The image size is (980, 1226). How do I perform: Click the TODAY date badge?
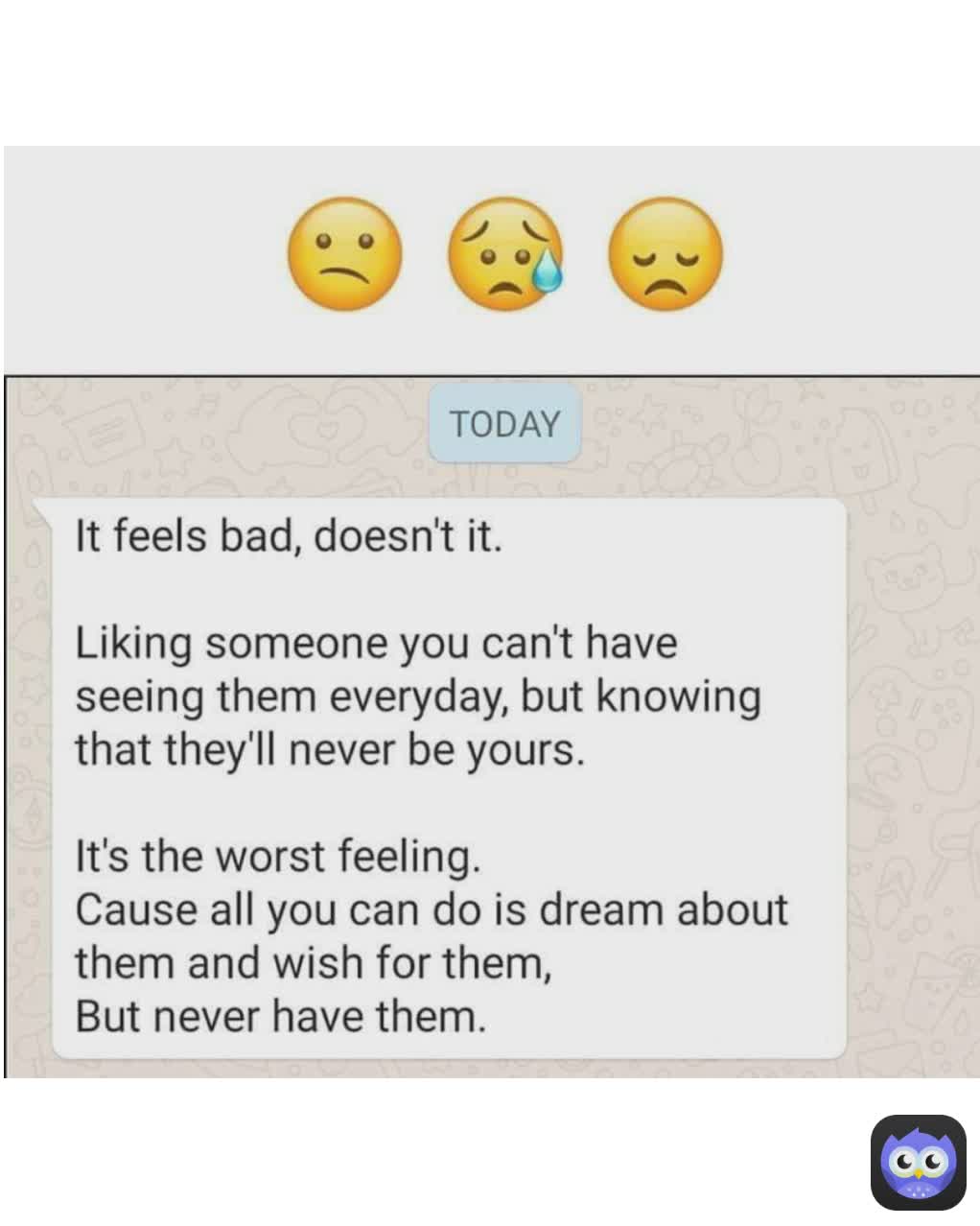[x=504, y=424]
